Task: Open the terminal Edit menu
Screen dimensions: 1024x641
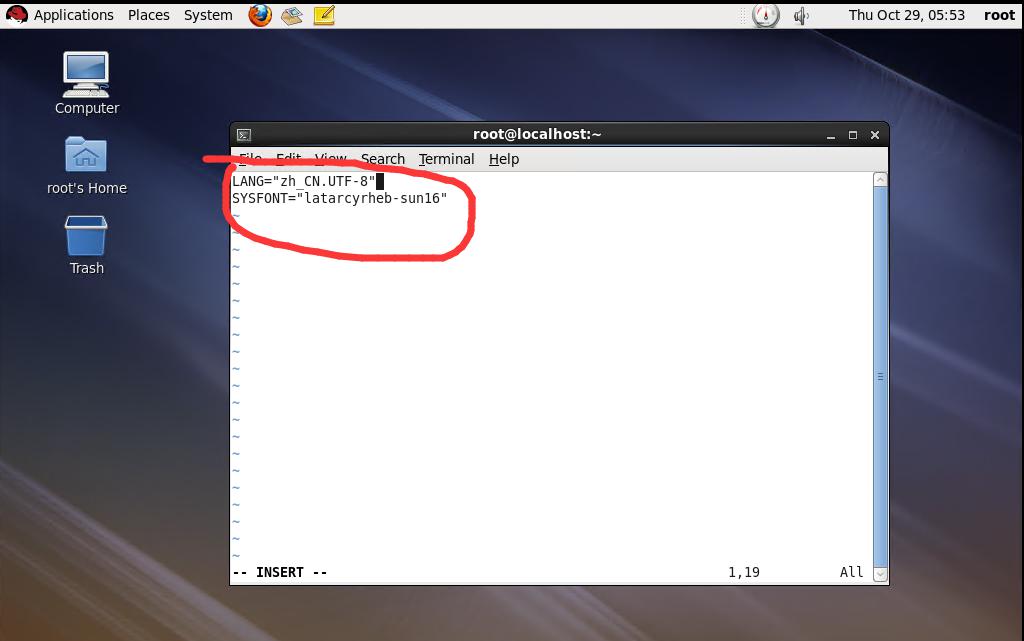Action: pos(289,159)
